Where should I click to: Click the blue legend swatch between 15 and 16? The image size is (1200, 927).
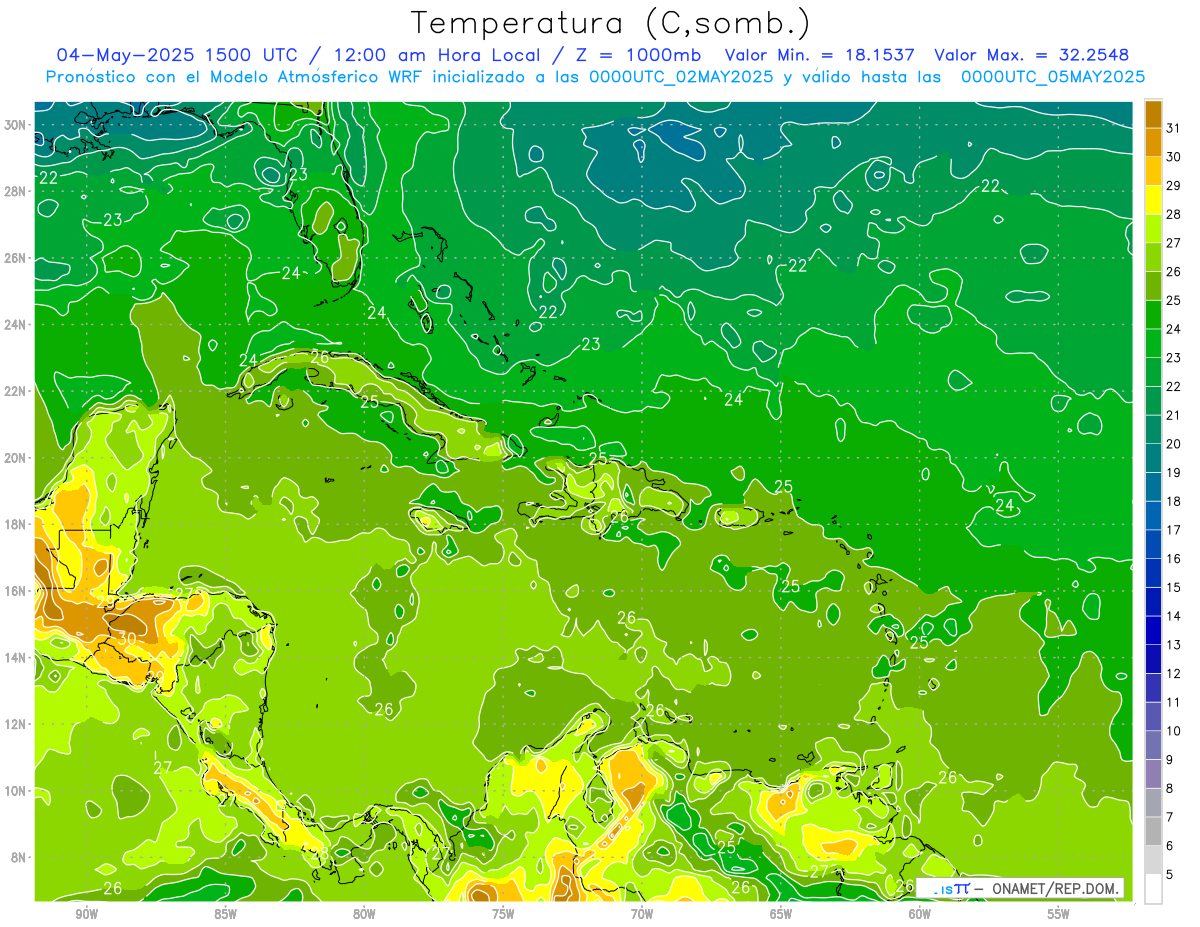tap(1153, 573)
